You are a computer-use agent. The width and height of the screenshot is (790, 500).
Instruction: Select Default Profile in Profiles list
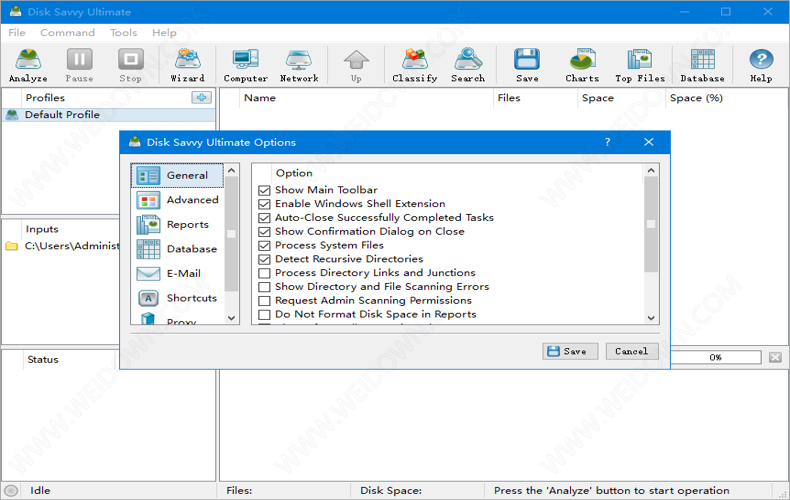click(x=109, y=115)
